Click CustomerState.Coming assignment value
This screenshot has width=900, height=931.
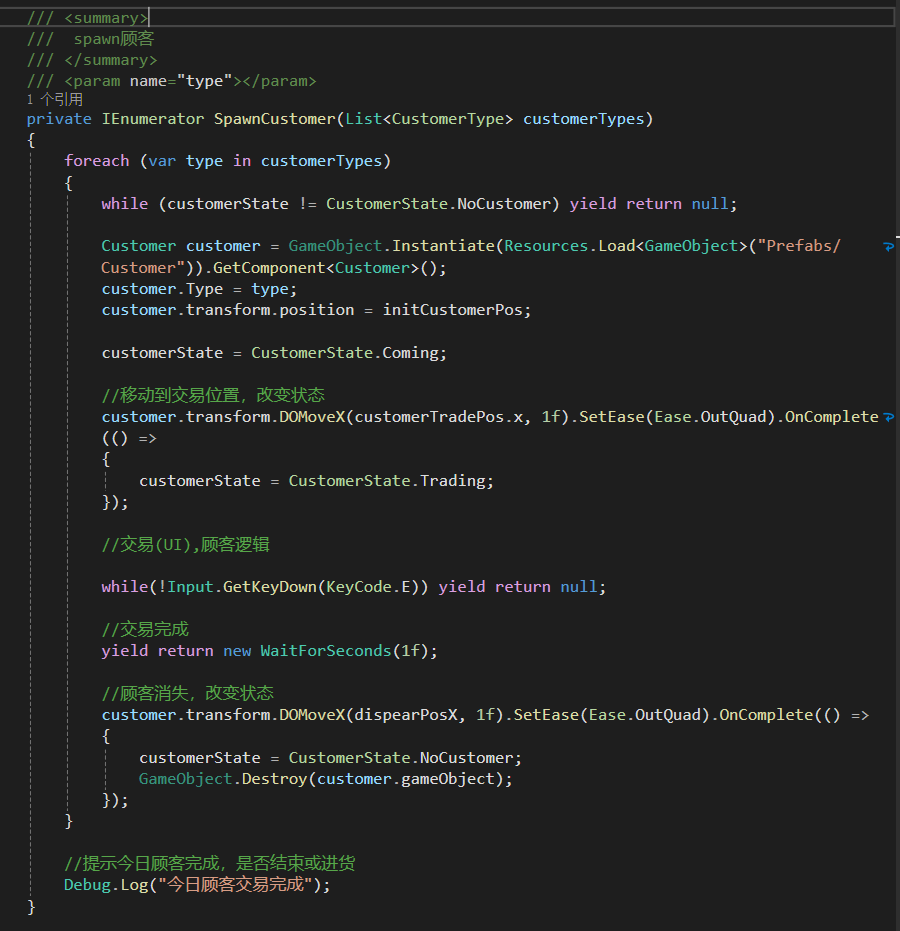[346, 353]
